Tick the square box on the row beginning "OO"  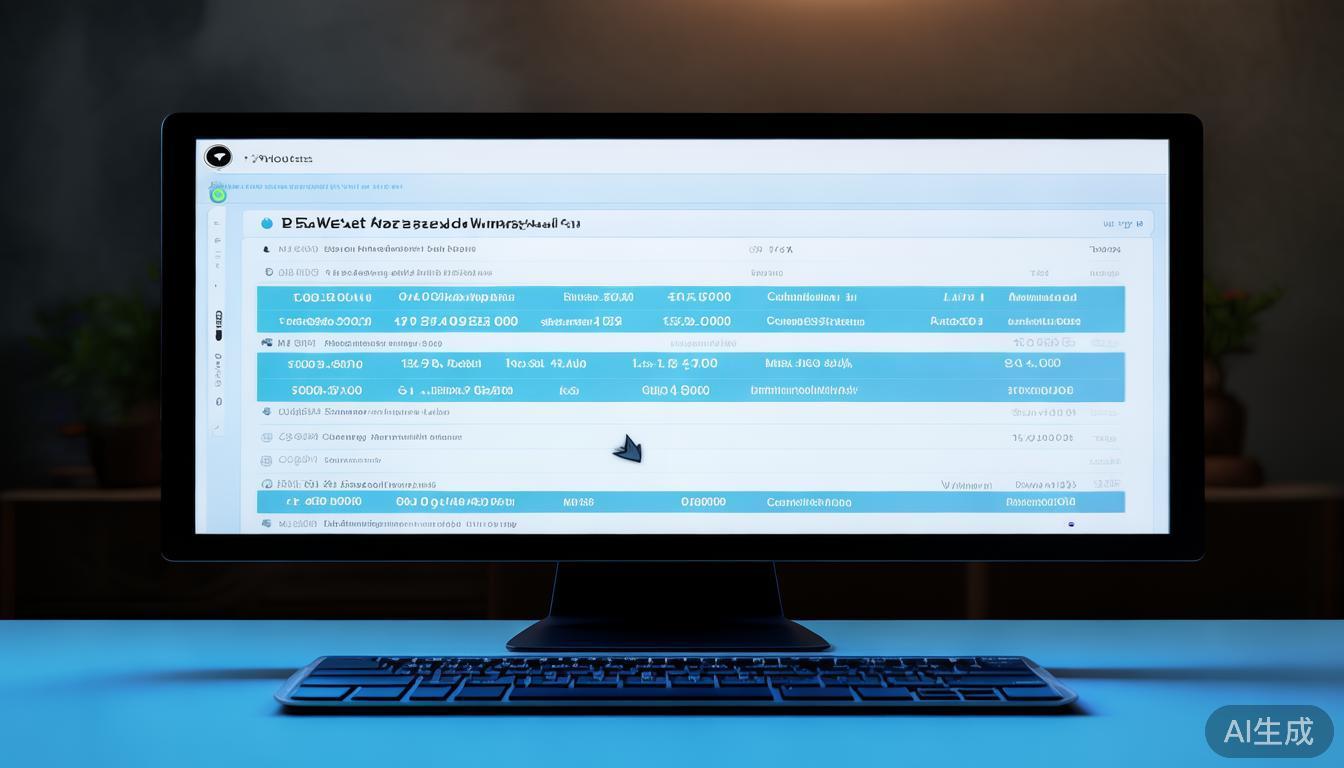pyautogui.click(x=266, y=461)
